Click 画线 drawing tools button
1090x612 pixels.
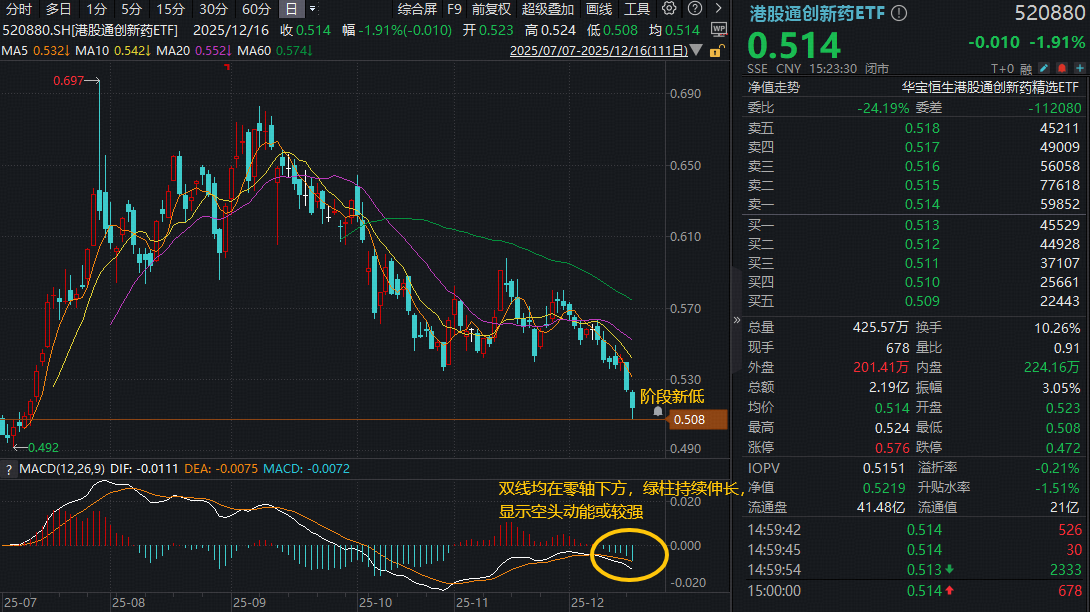pos(598,9)
